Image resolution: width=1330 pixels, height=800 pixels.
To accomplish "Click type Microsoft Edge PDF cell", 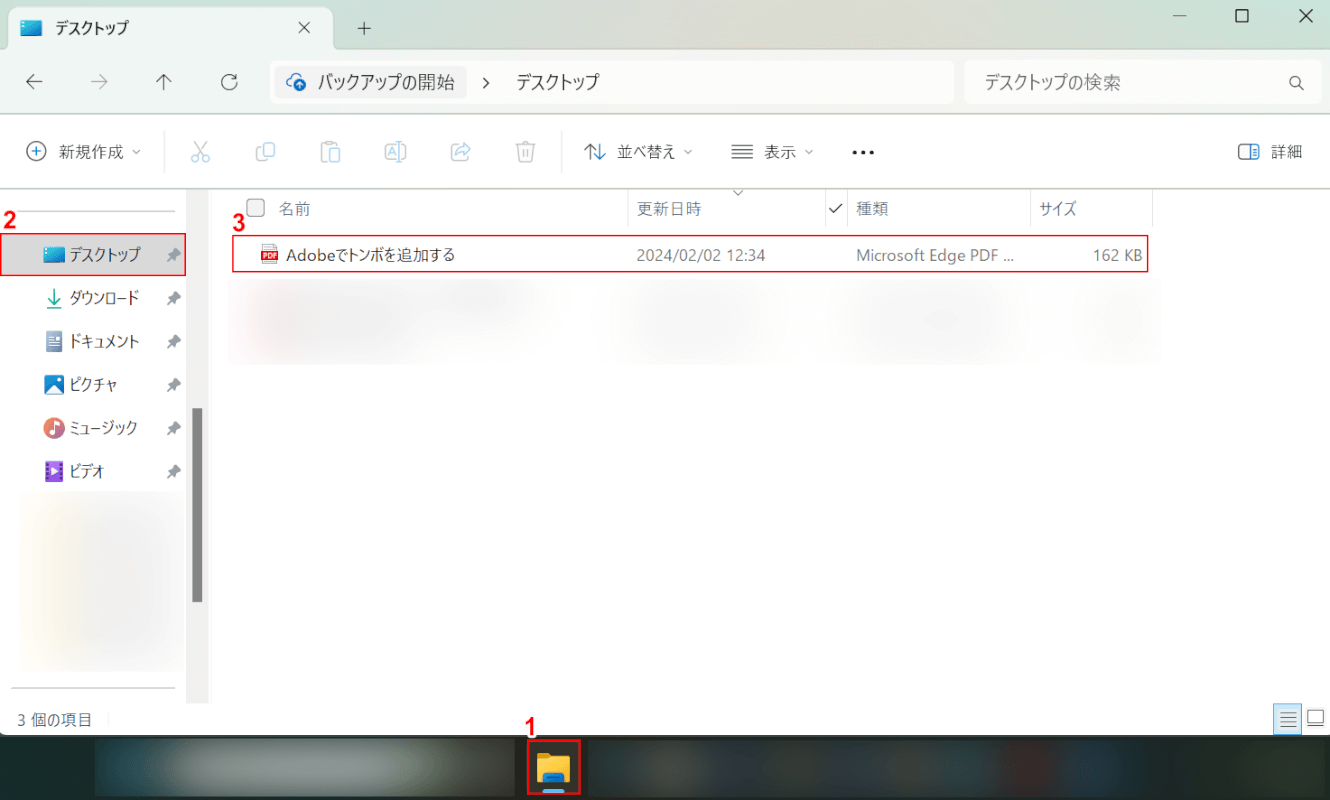I will point(935,255).
